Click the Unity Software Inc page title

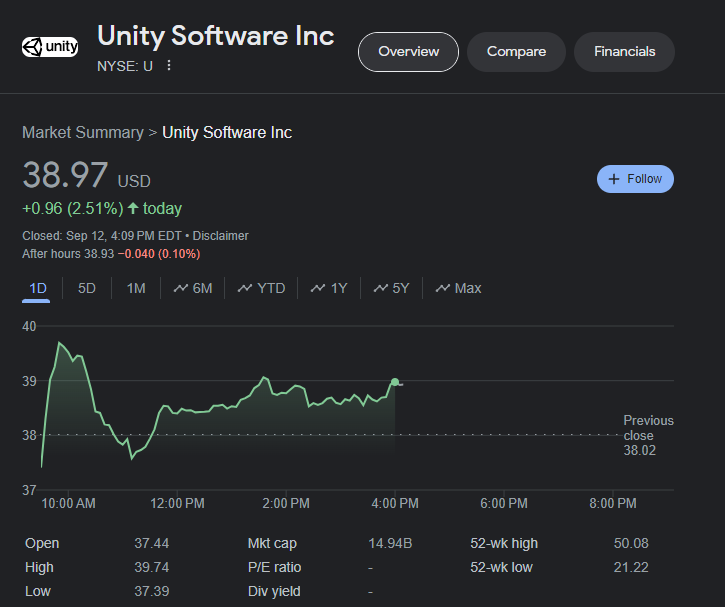point(215,36)
